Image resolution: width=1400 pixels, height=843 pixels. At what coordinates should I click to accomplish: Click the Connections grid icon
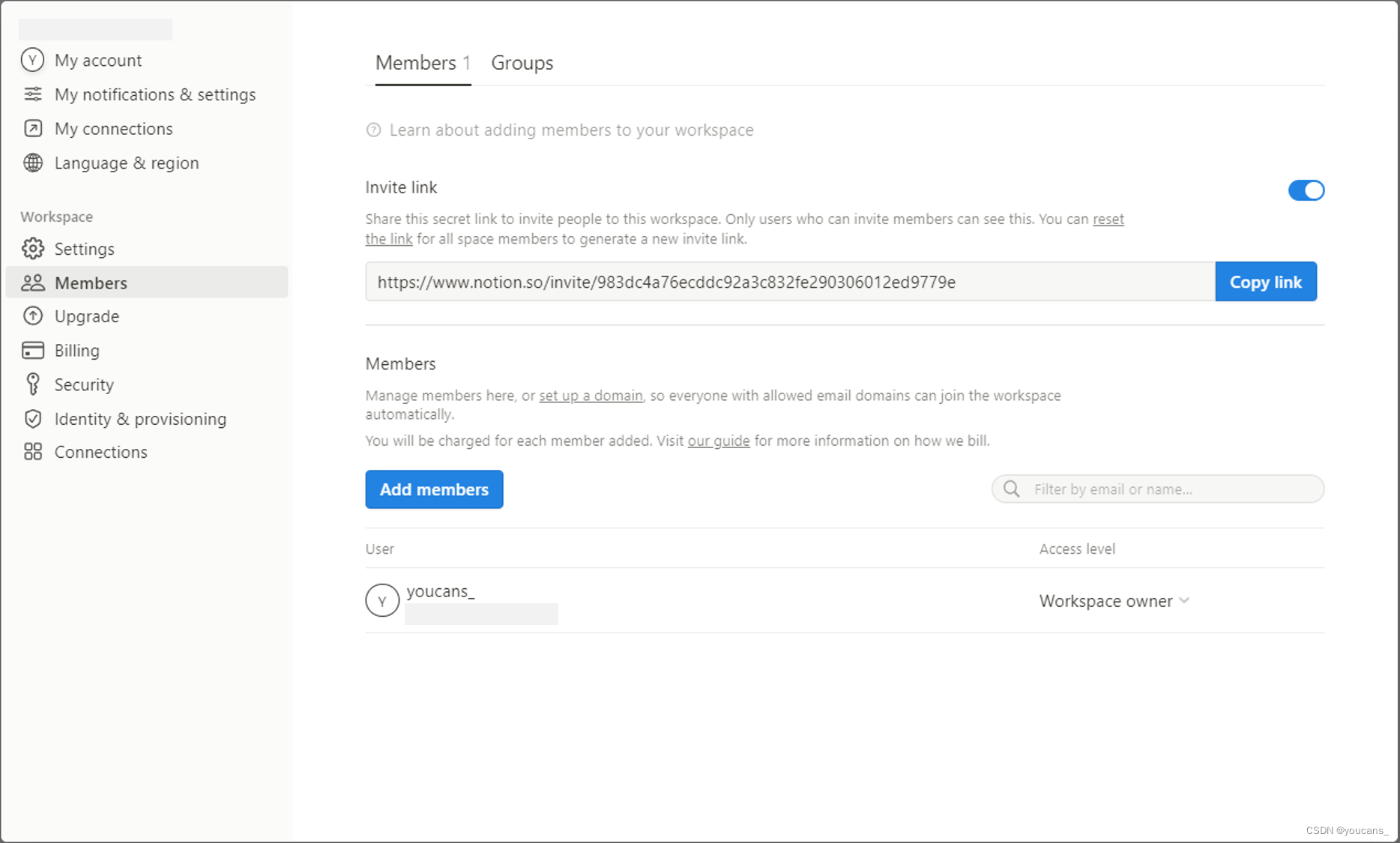point(32,452)
